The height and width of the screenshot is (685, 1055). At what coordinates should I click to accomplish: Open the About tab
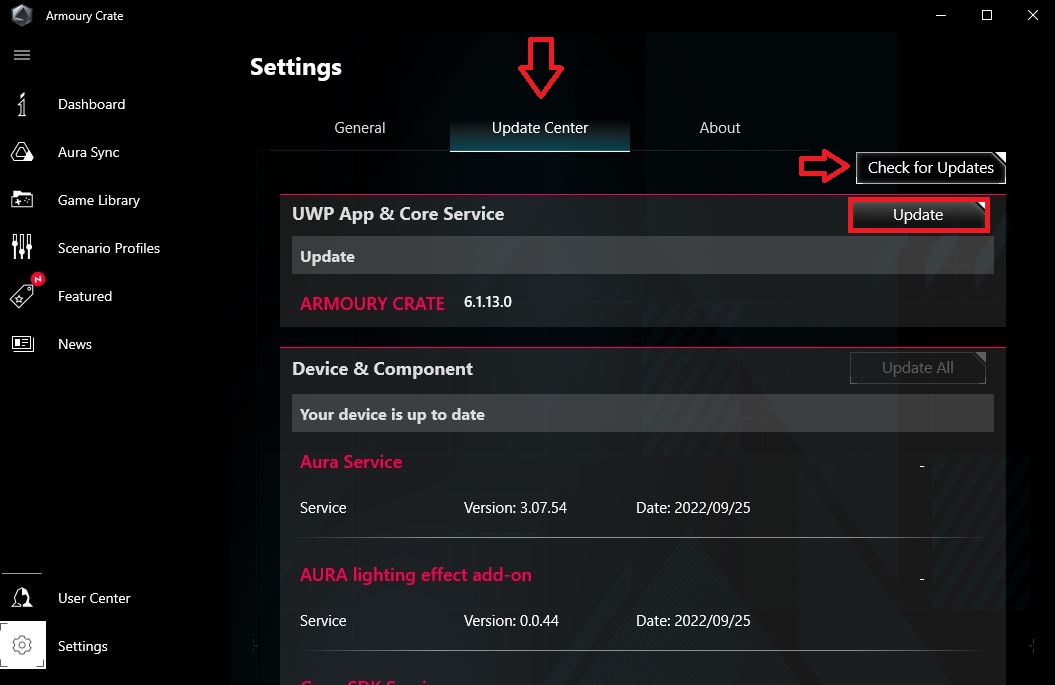pos(720,128)
